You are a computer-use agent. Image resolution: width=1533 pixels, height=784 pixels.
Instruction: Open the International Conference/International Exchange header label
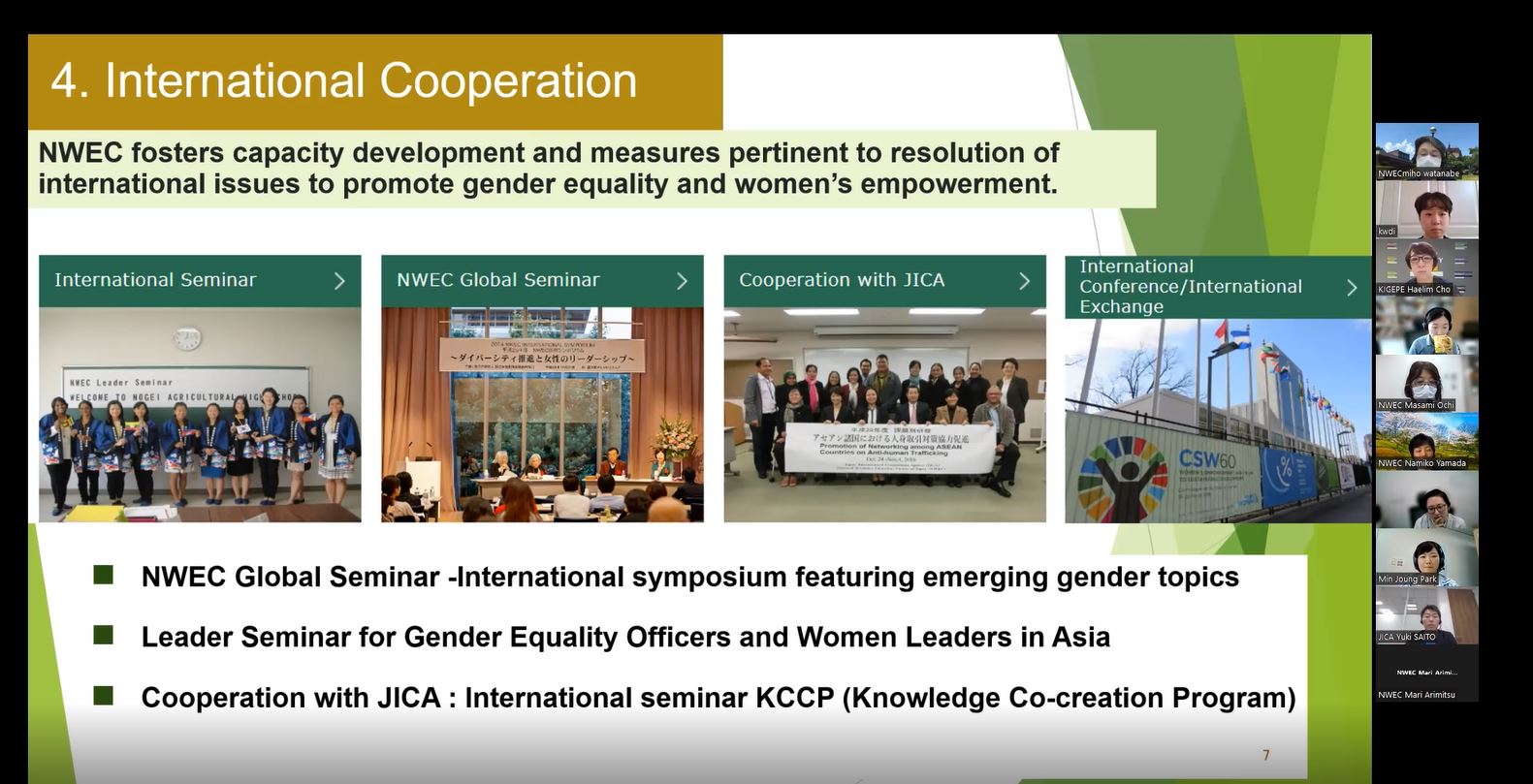pyautogui.click(x=1191, y=287)
